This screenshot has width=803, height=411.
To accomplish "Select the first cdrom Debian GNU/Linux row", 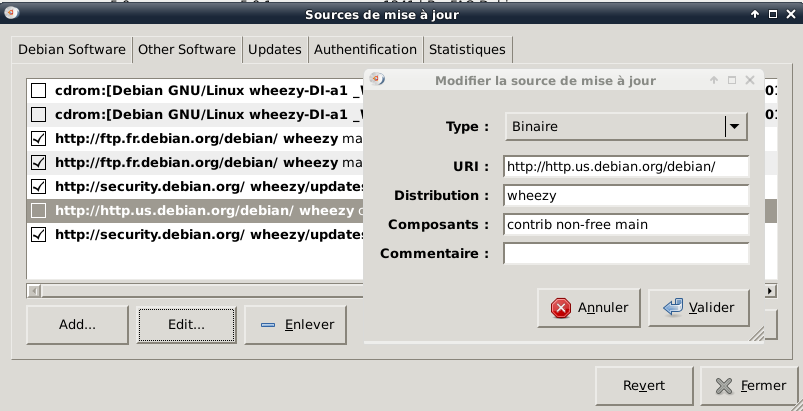I will pos(209,91).
